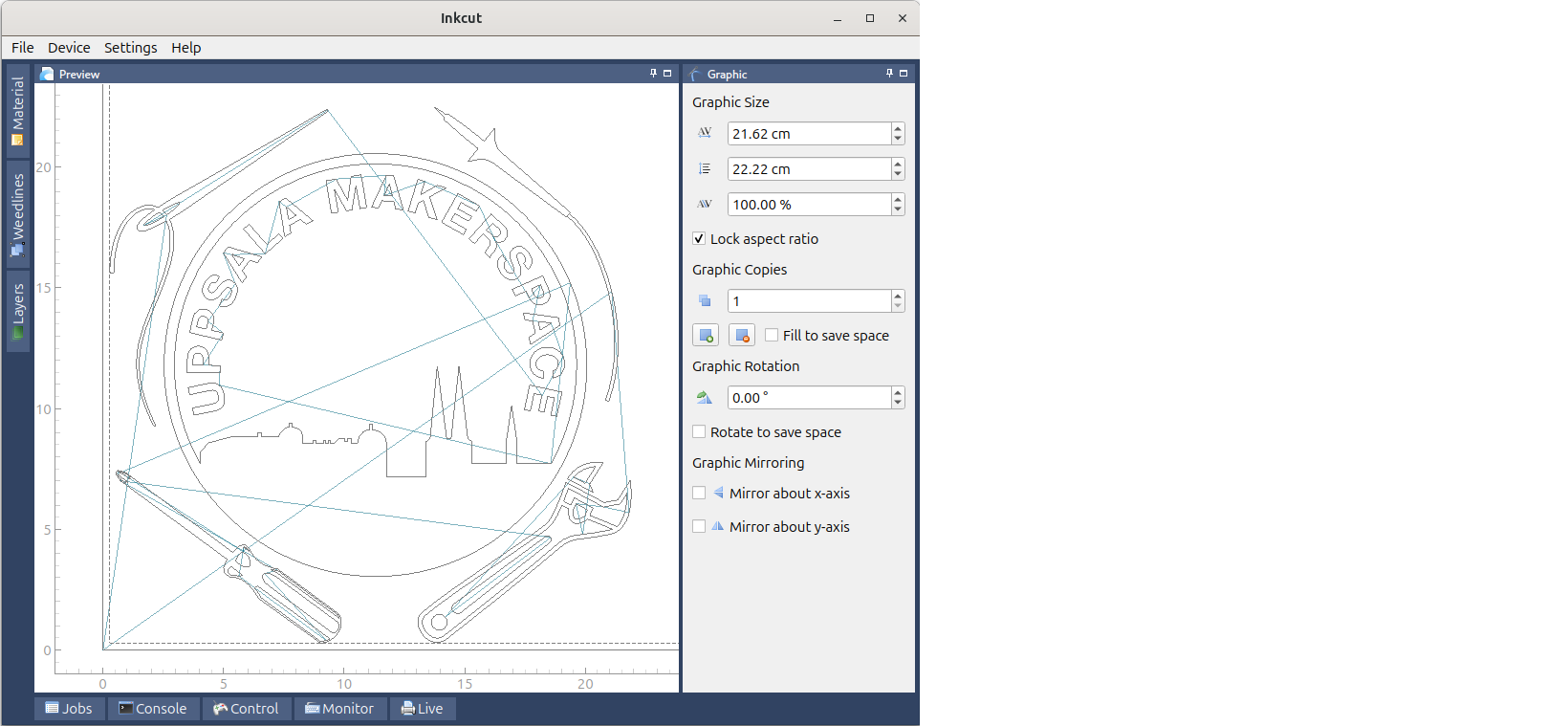Float the Preview panel using its pin button
The image size is (1568, 726).
[x=654, y=73]
